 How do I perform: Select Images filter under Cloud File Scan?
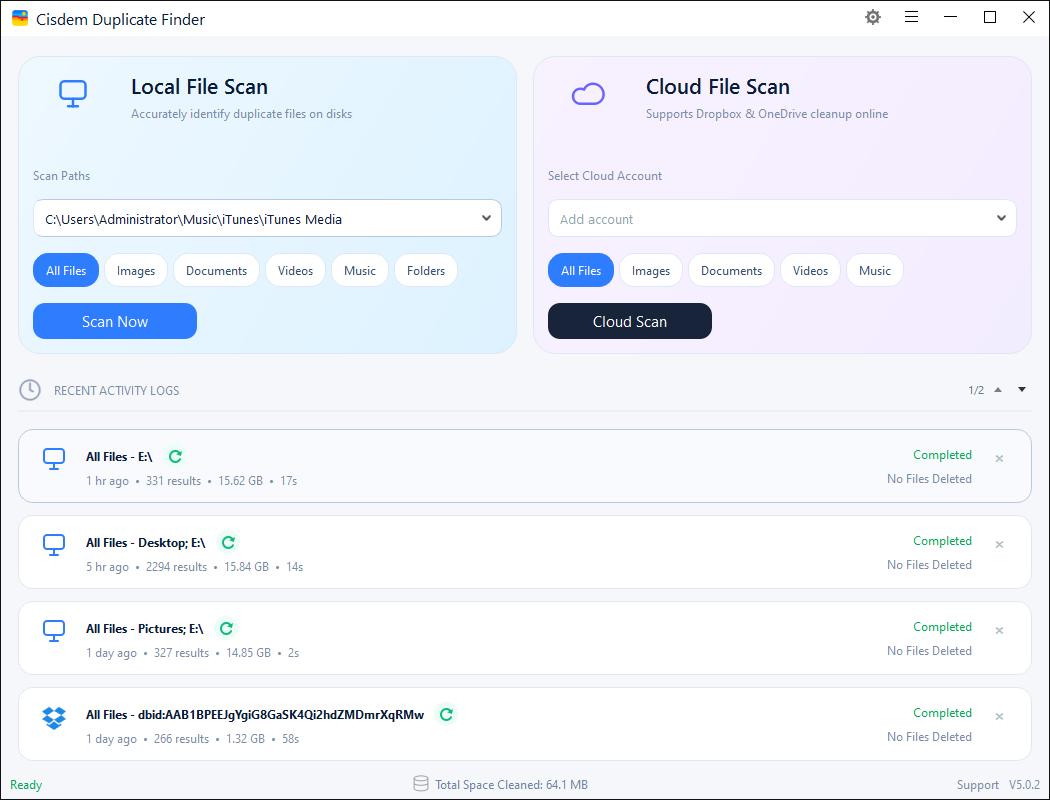(x=651, y=270)
